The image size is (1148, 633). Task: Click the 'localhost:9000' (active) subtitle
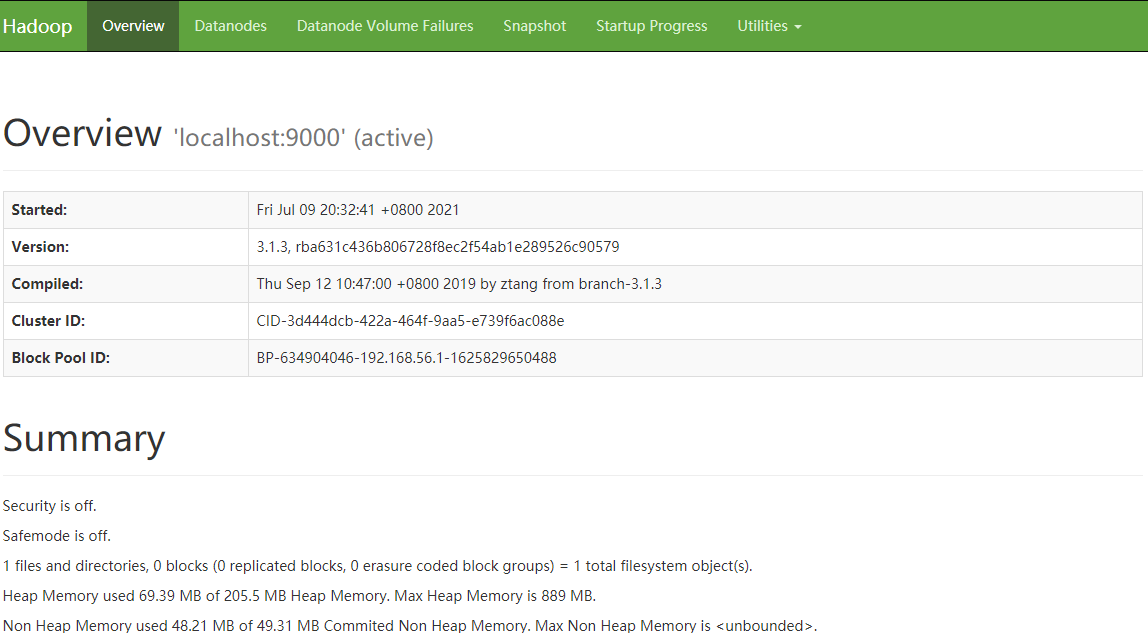tap(303, 138)
